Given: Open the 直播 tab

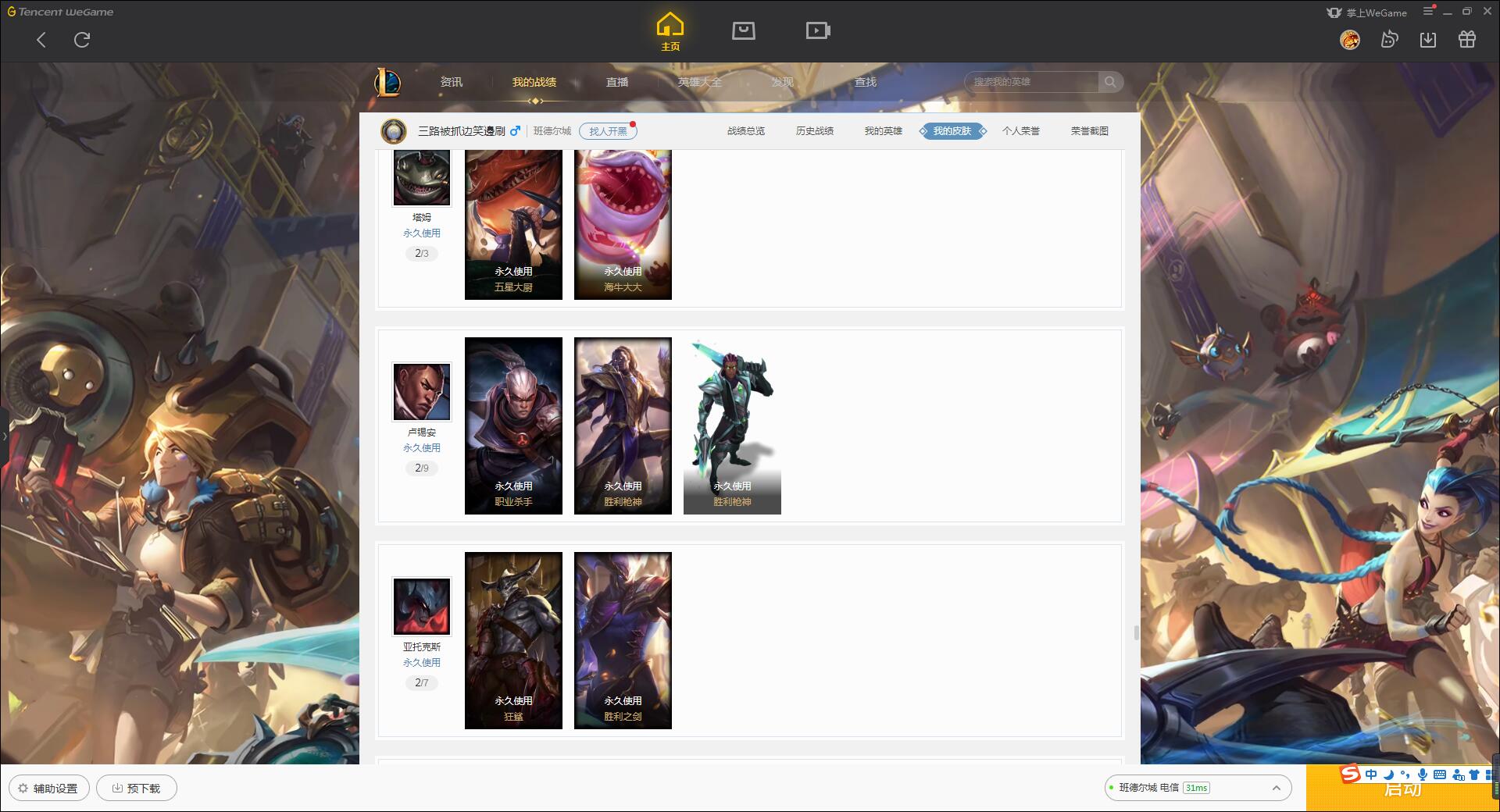Looking at the screenshot, I should pos(617,82).
